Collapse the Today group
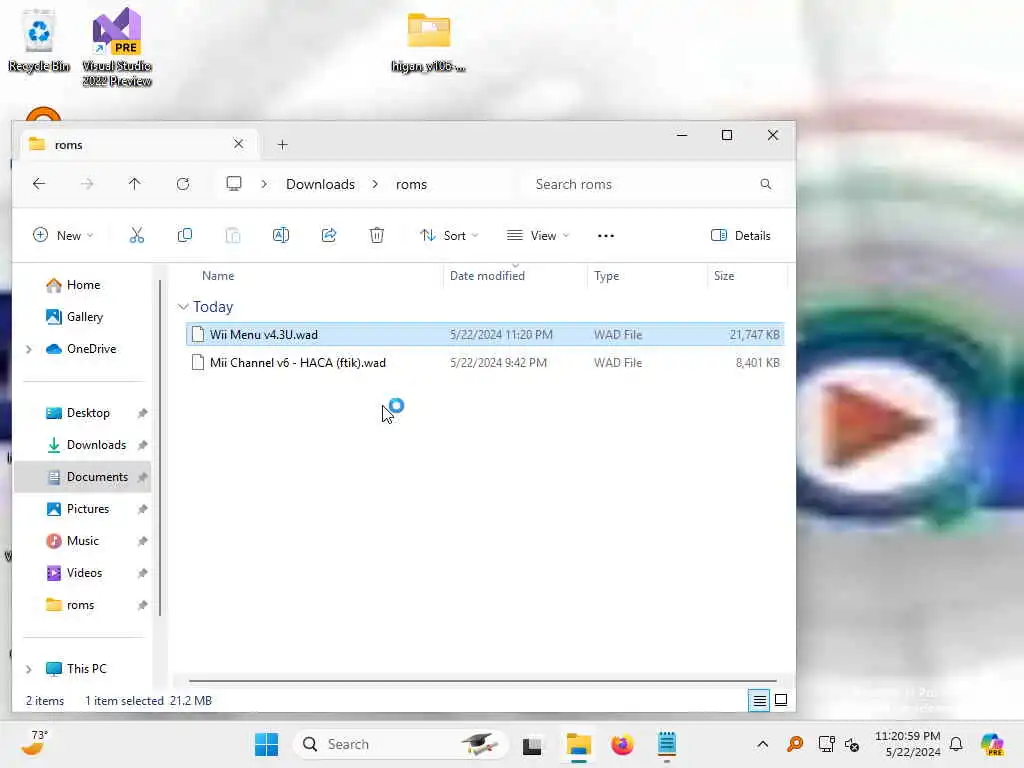Viewport: 1024px width, 768px height. (184, 307)
